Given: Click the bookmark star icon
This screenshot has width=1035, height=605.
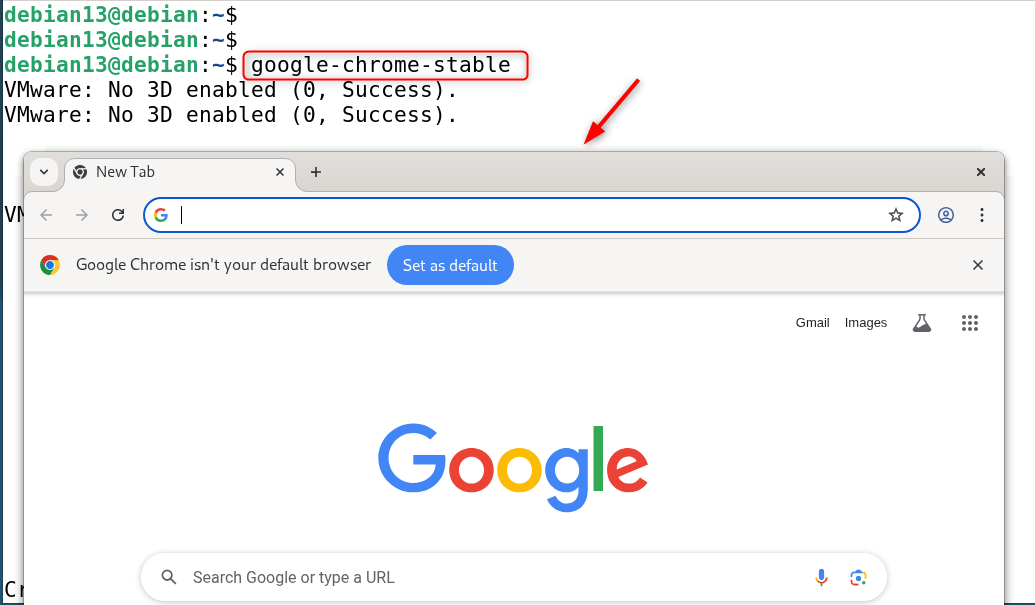Looking at the screenshot, I should [896, 215].
